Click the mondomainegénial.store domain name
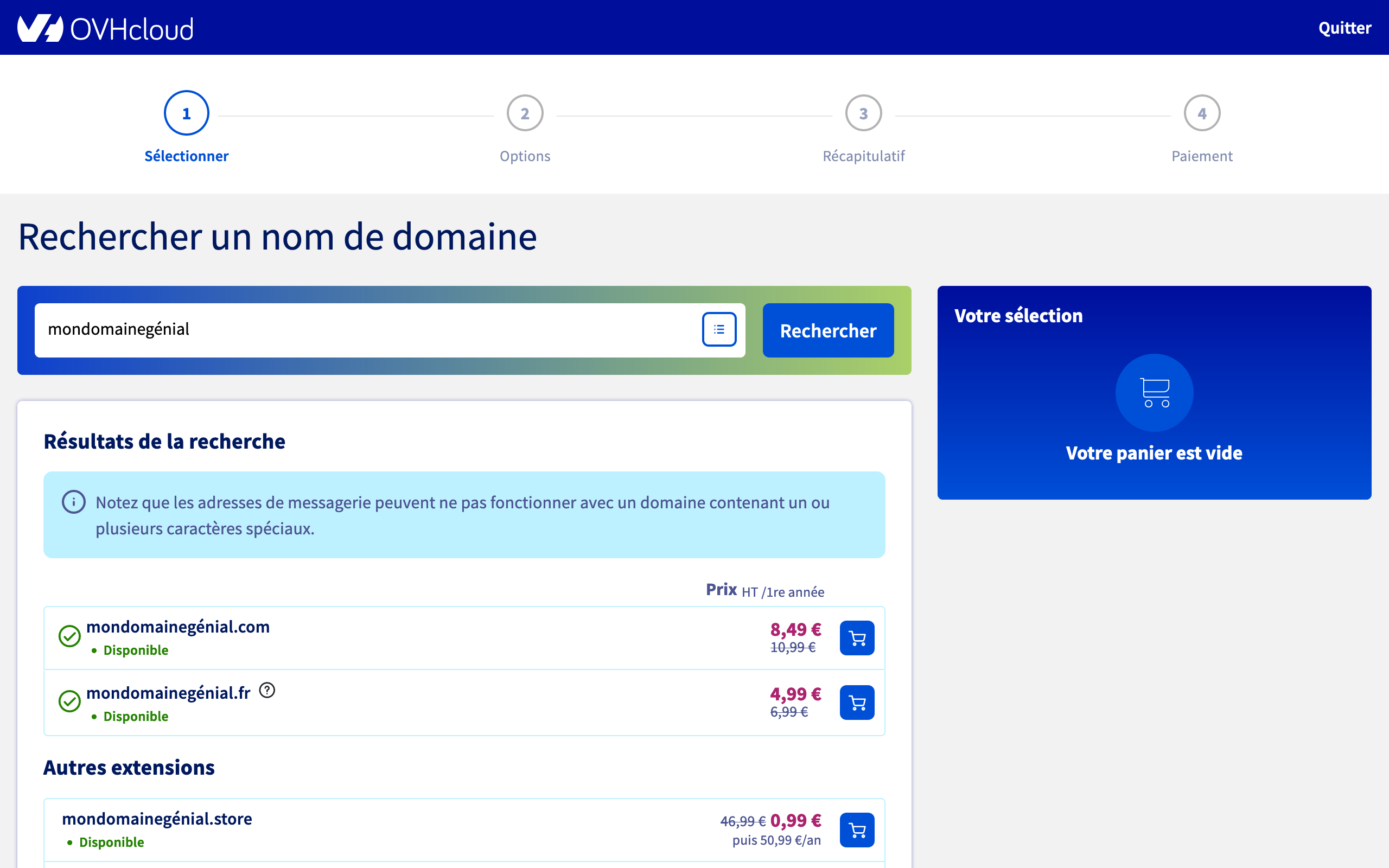 pos(157,819)
